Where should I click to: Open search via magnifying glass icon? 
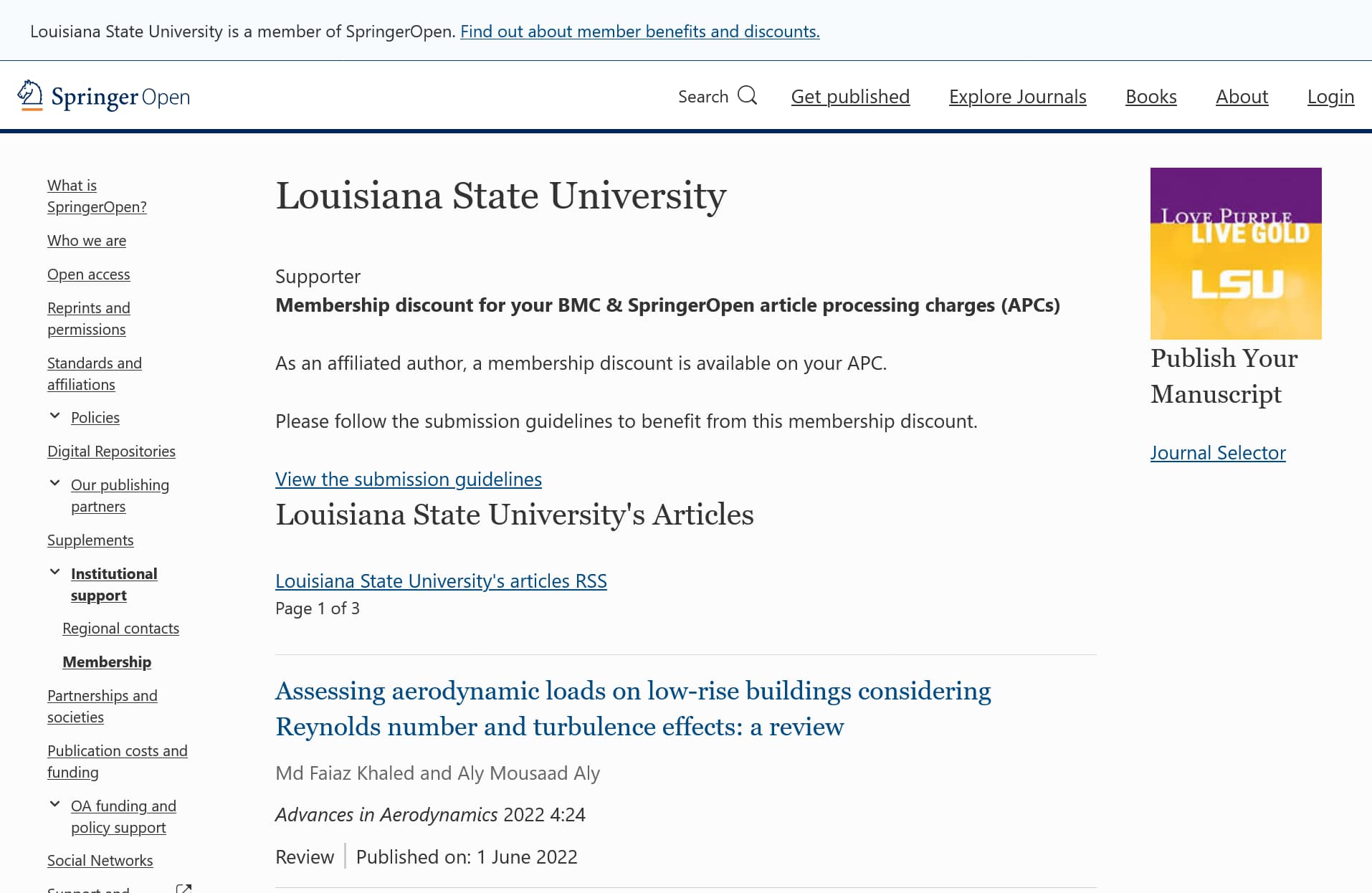click(x=747, y=95)
